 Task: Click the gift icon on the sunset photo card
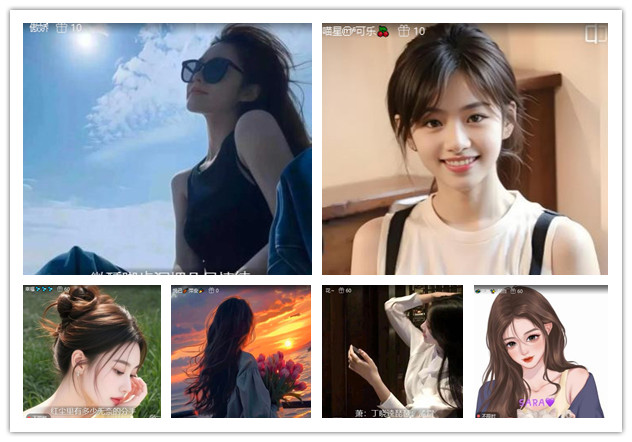pos(209,291)
